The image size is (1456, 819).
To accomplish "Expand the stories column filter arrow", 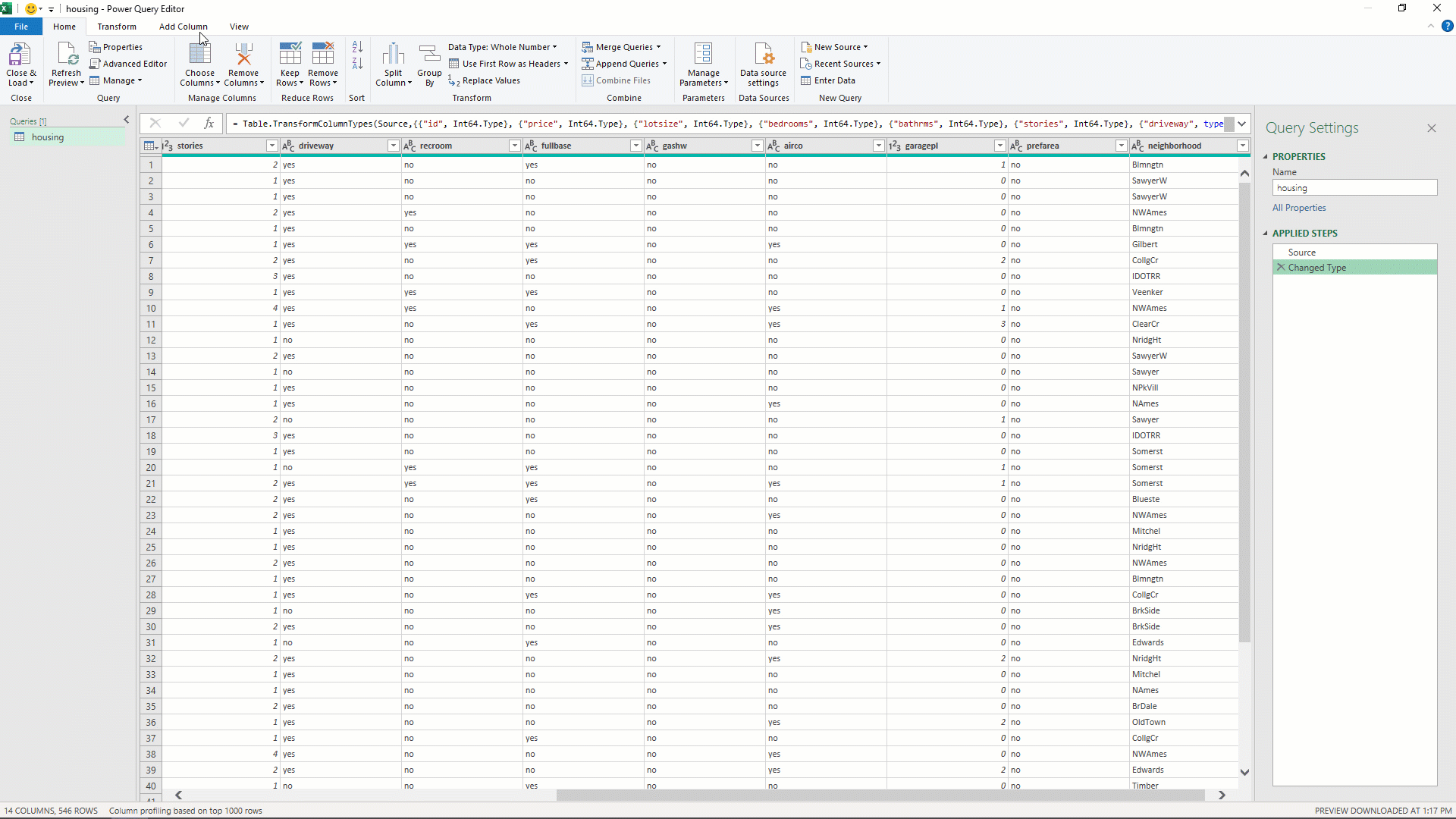I will [x=272, y=146].
